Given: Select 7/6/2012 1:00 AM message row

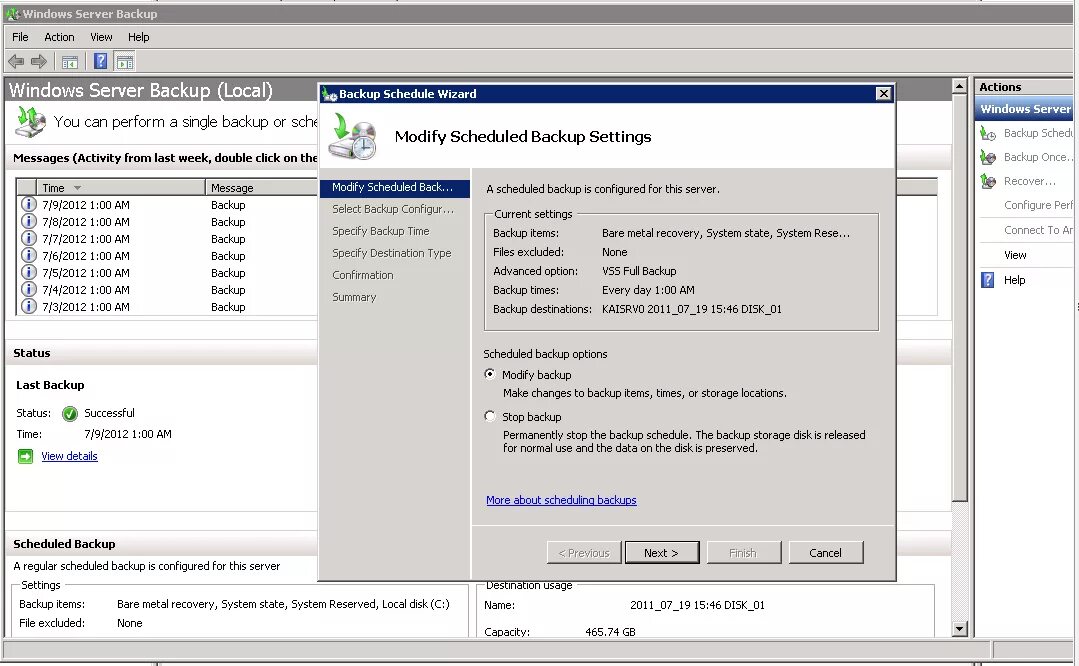Looking at the screenshot, I should 167,255.
